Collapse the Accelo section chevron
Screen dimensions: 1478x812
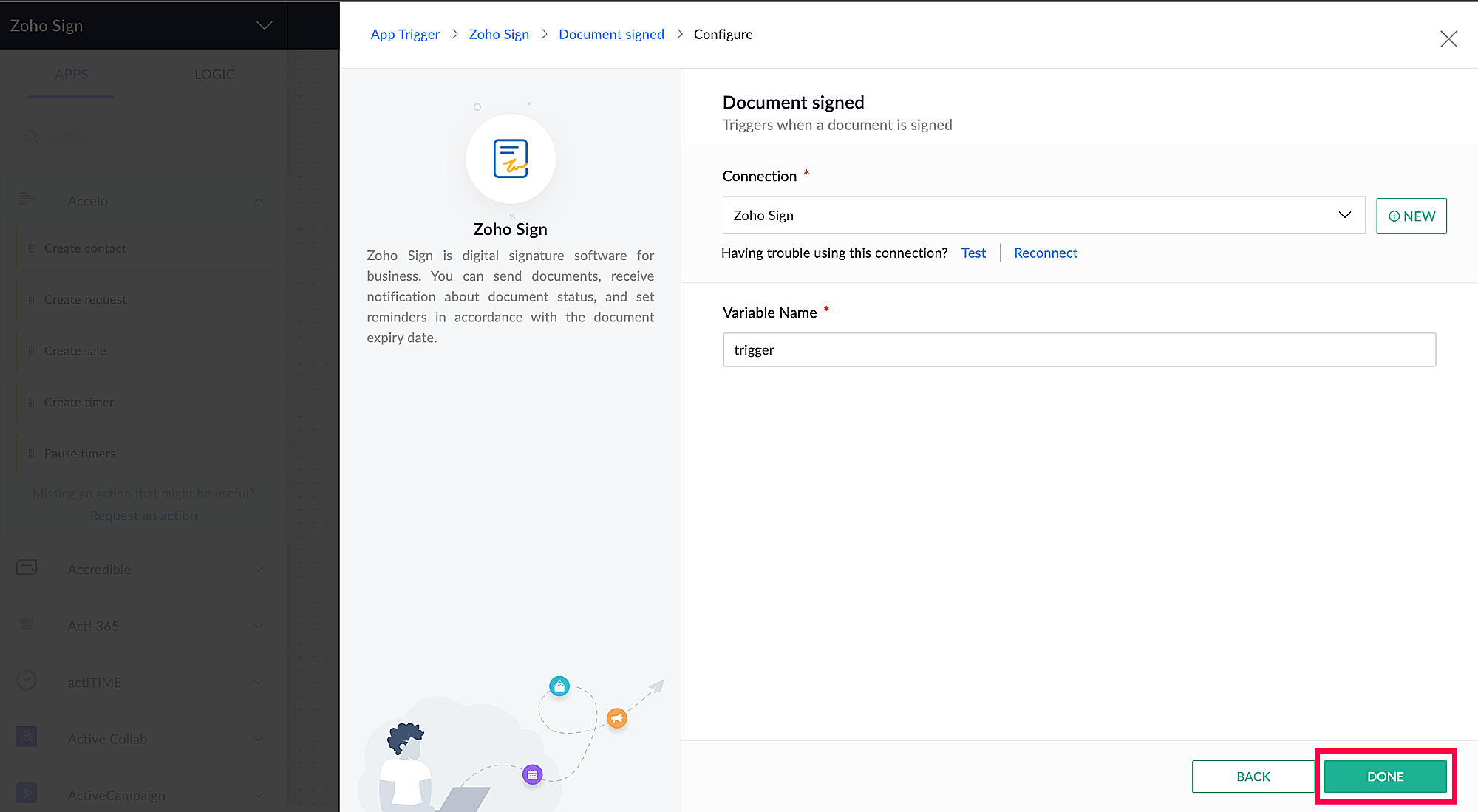259,201
